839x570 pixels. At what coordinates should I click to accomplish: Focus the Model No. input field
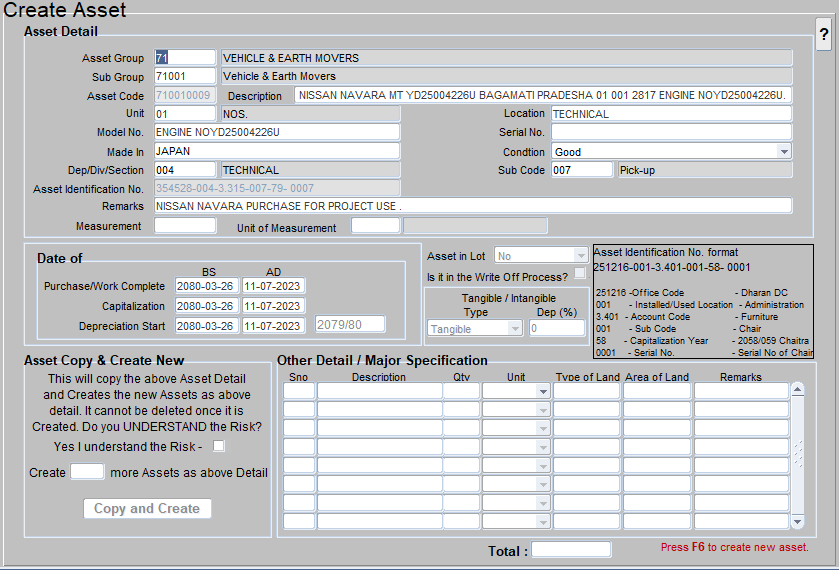[276, 132]
